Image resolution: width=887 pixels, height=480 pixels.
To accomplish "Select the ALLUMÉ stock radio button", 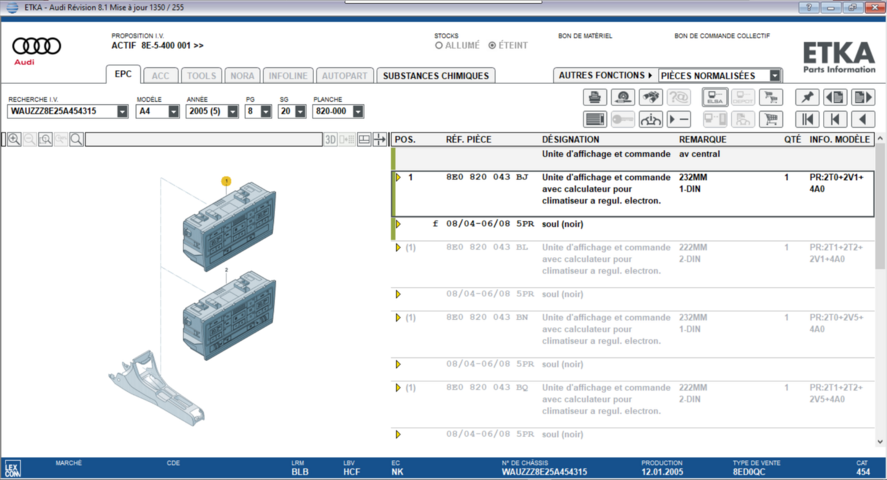I will click(438, 45).
